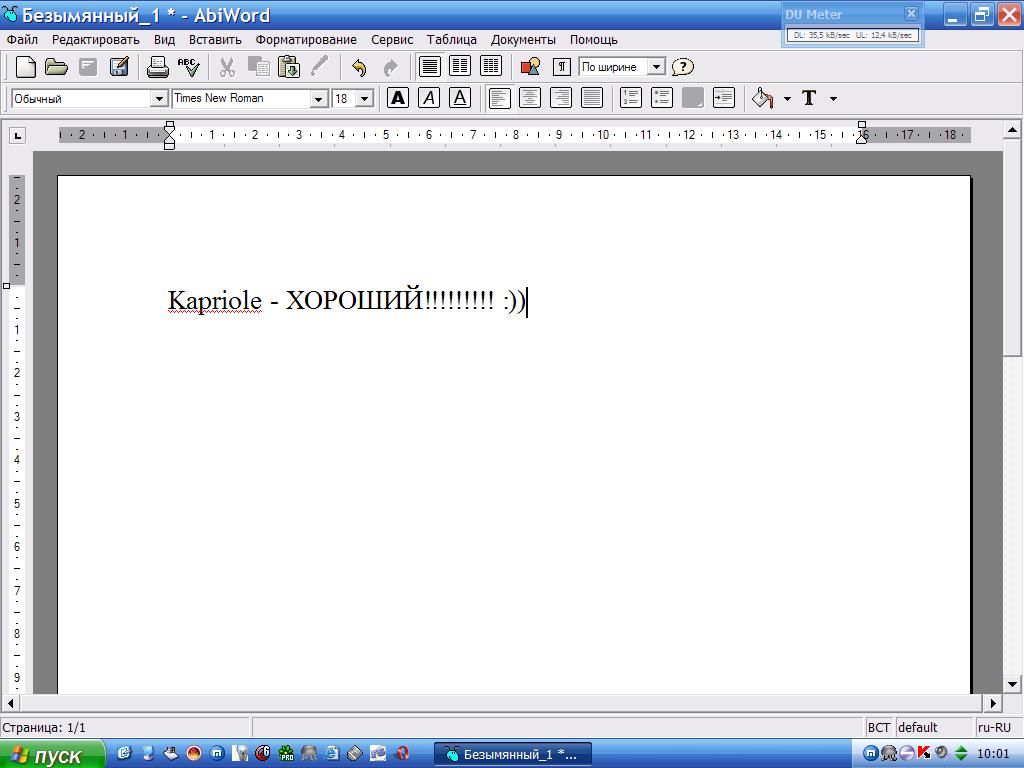Cut with the scissors icon
Viewport: 1024px width, 768px height.
[227, 67]
